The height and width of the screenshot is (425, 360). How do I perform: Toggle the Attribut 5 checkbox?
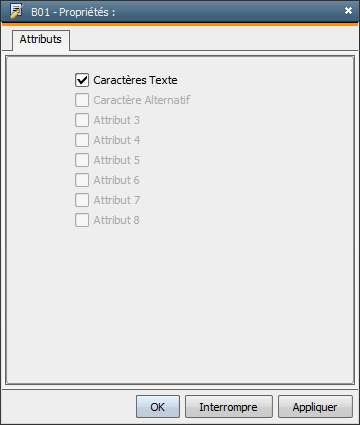point(82,160)
